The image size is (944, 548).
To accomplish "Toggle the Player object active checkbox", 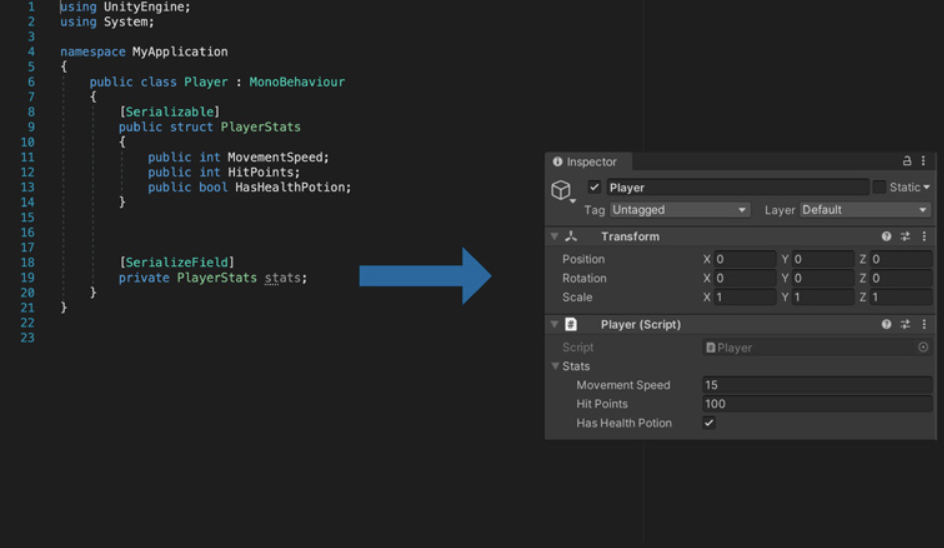I will click(594, 187).
